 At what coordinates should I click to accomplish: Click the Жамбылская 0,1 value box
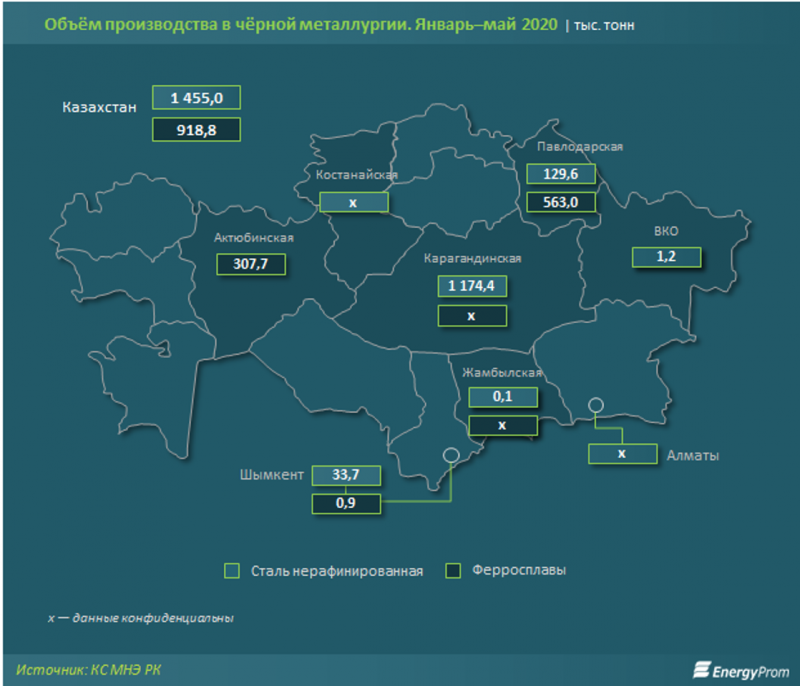503,397
